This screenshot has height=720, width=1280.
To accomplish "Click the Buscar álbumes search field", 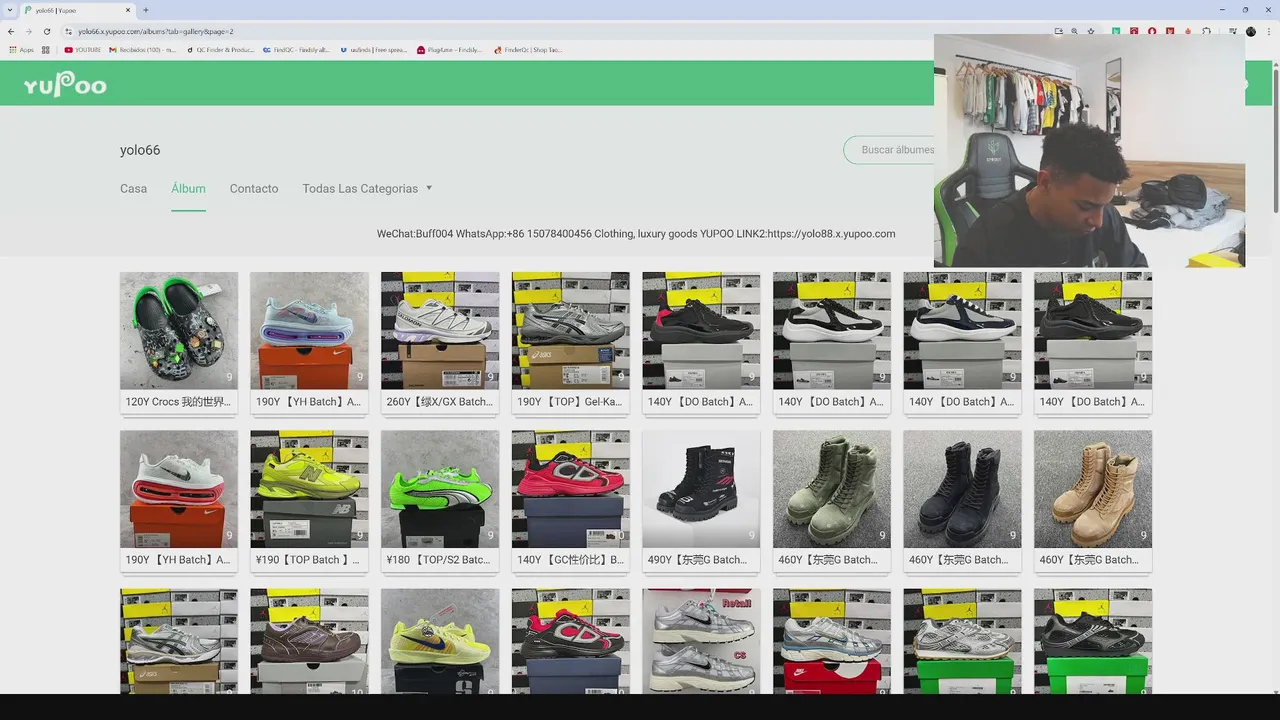I will click(x=890, y=150).
